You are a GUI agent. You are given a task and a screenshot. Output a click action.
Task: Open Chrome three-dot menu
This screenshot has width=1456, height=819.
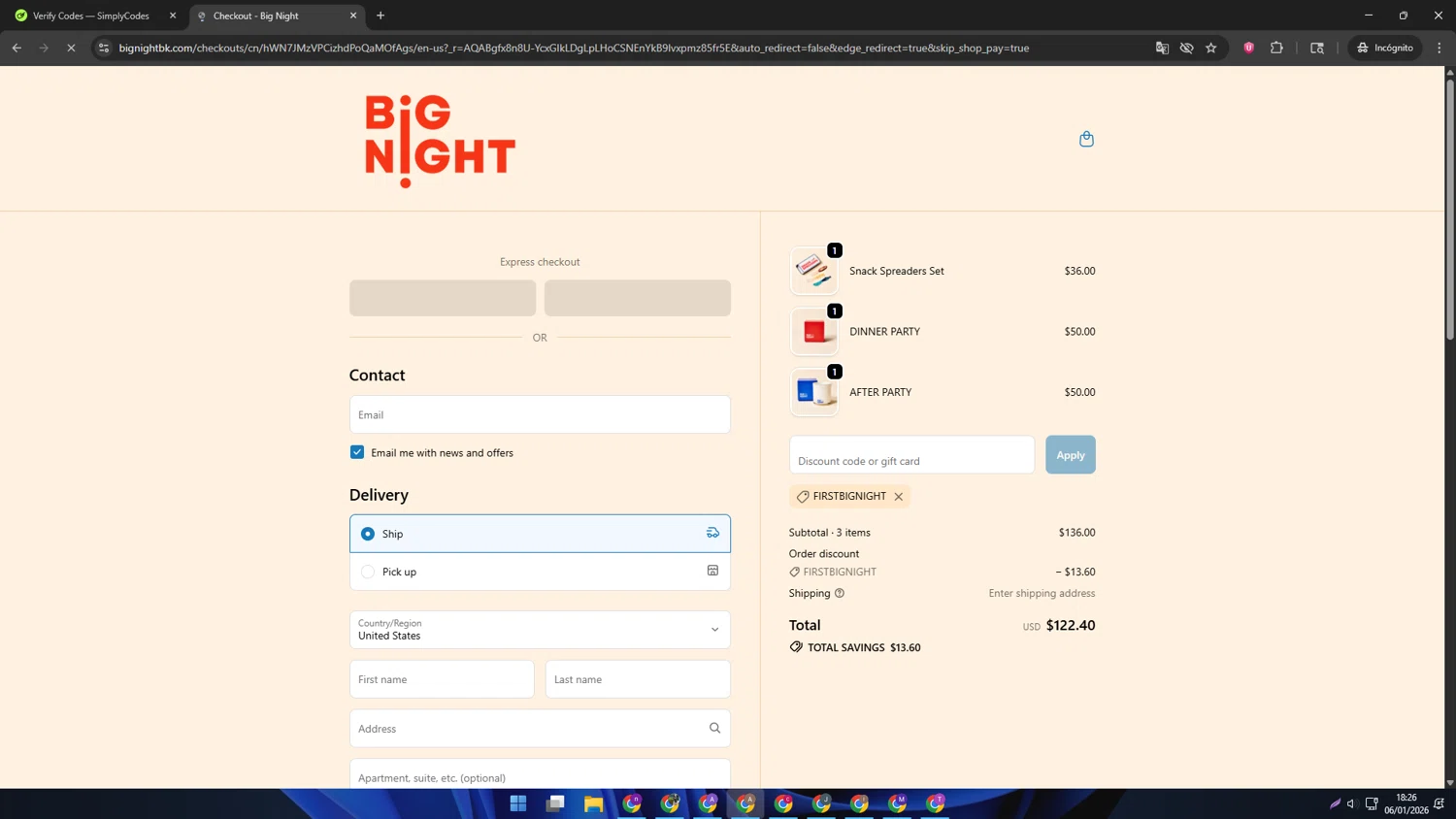click(x=1439, y=48)
